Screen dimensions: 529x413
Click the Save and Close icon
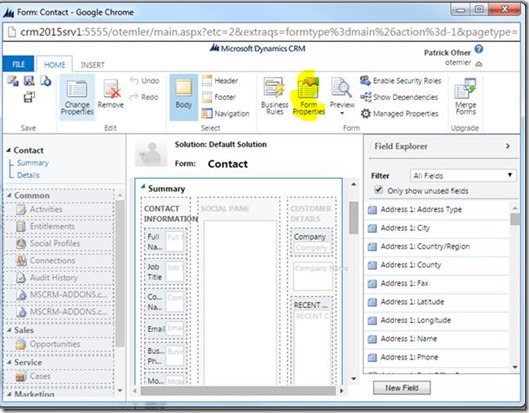coord(29,81)
